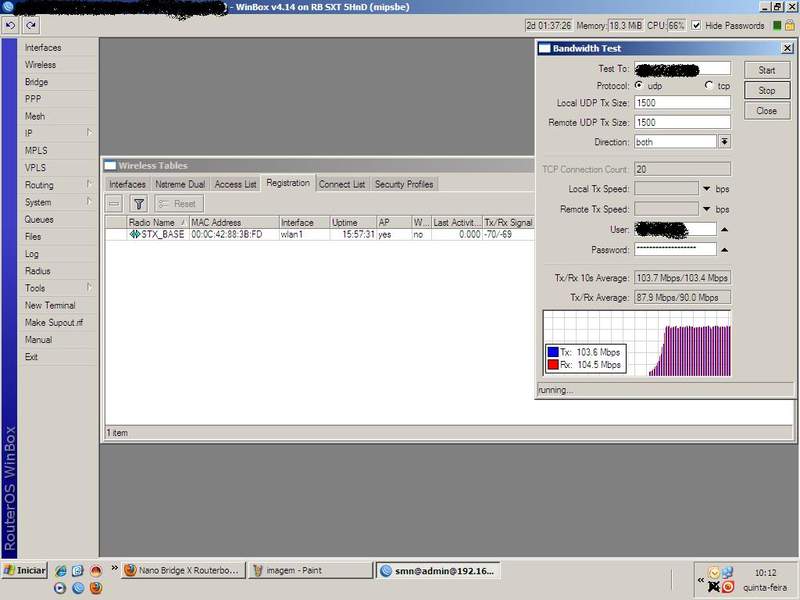Open Internet Explorer from quick launch

tap(60, 570)
